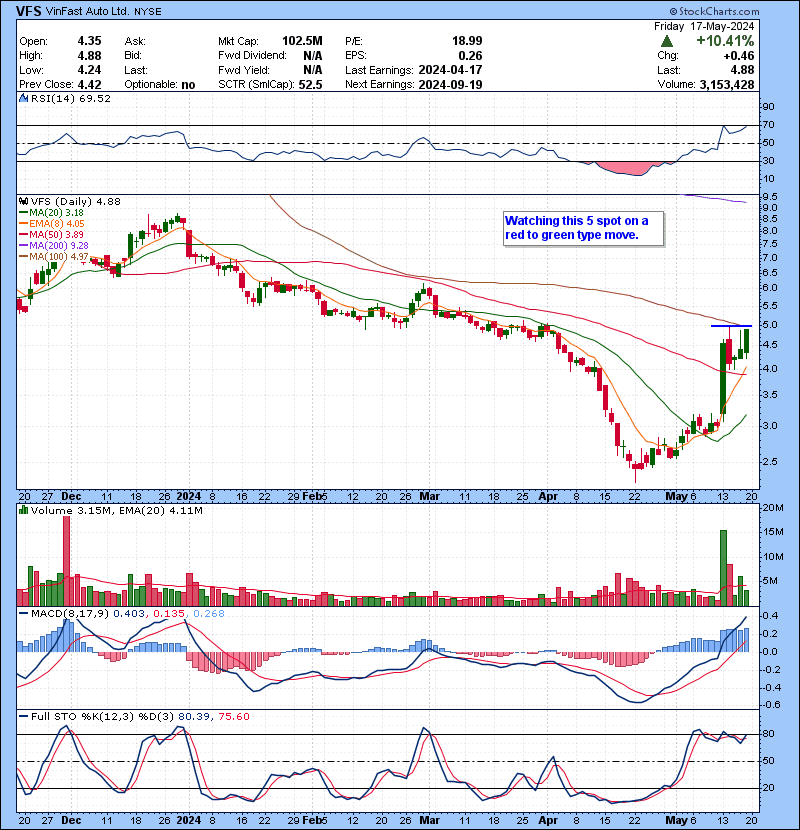Select the Friday 17-May-2024 date text
800x830 pixels.
(x=704, y=26)
